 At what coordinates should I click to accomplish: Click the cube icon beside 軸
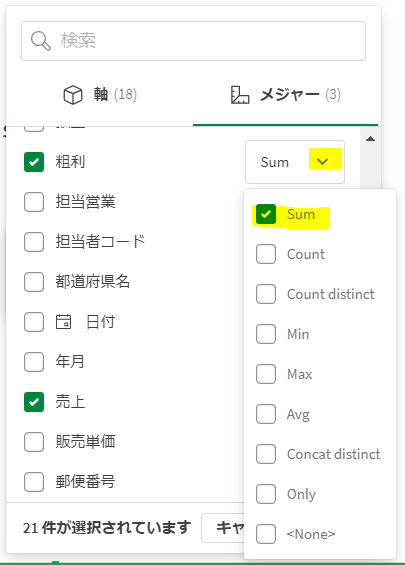[73, 95]
